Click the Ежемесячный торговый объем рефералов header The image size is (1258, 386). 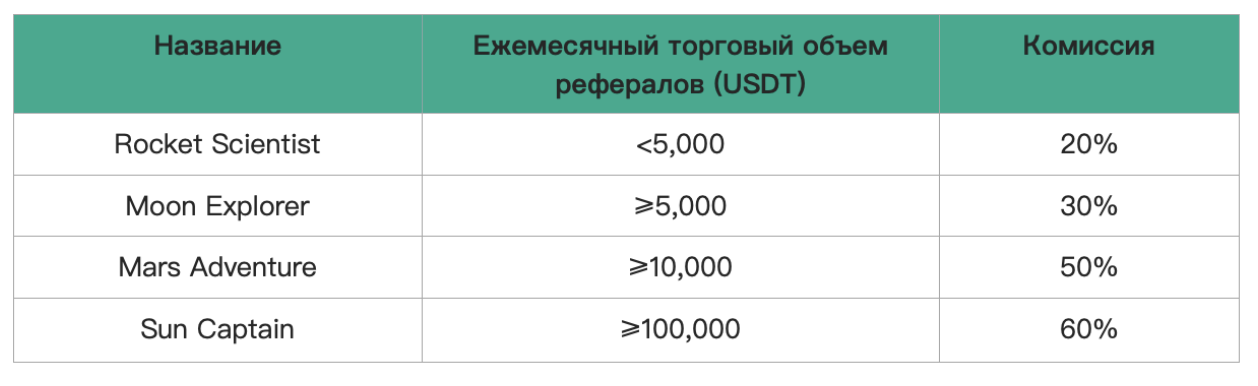tap(680, 65)
